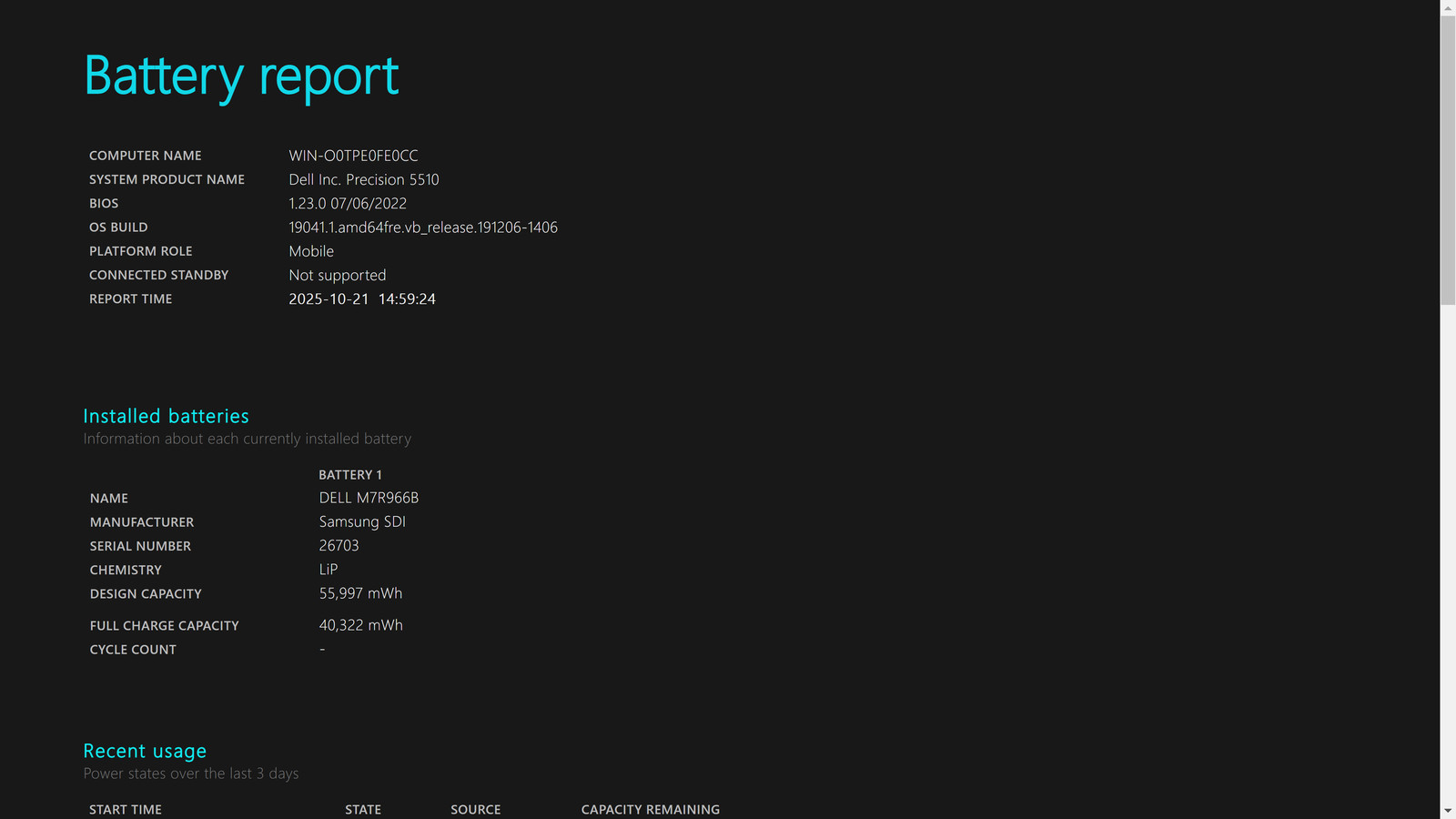
Task: Click the scrollbar down arrow
Action: [x=1448, y=811]
